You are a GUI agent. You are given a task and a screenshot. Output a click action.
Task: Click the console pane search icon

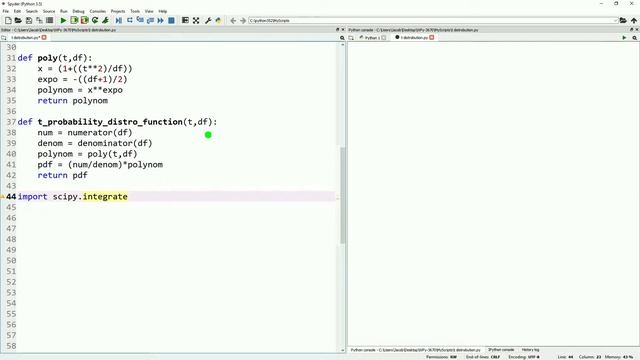tap(635, 38)
